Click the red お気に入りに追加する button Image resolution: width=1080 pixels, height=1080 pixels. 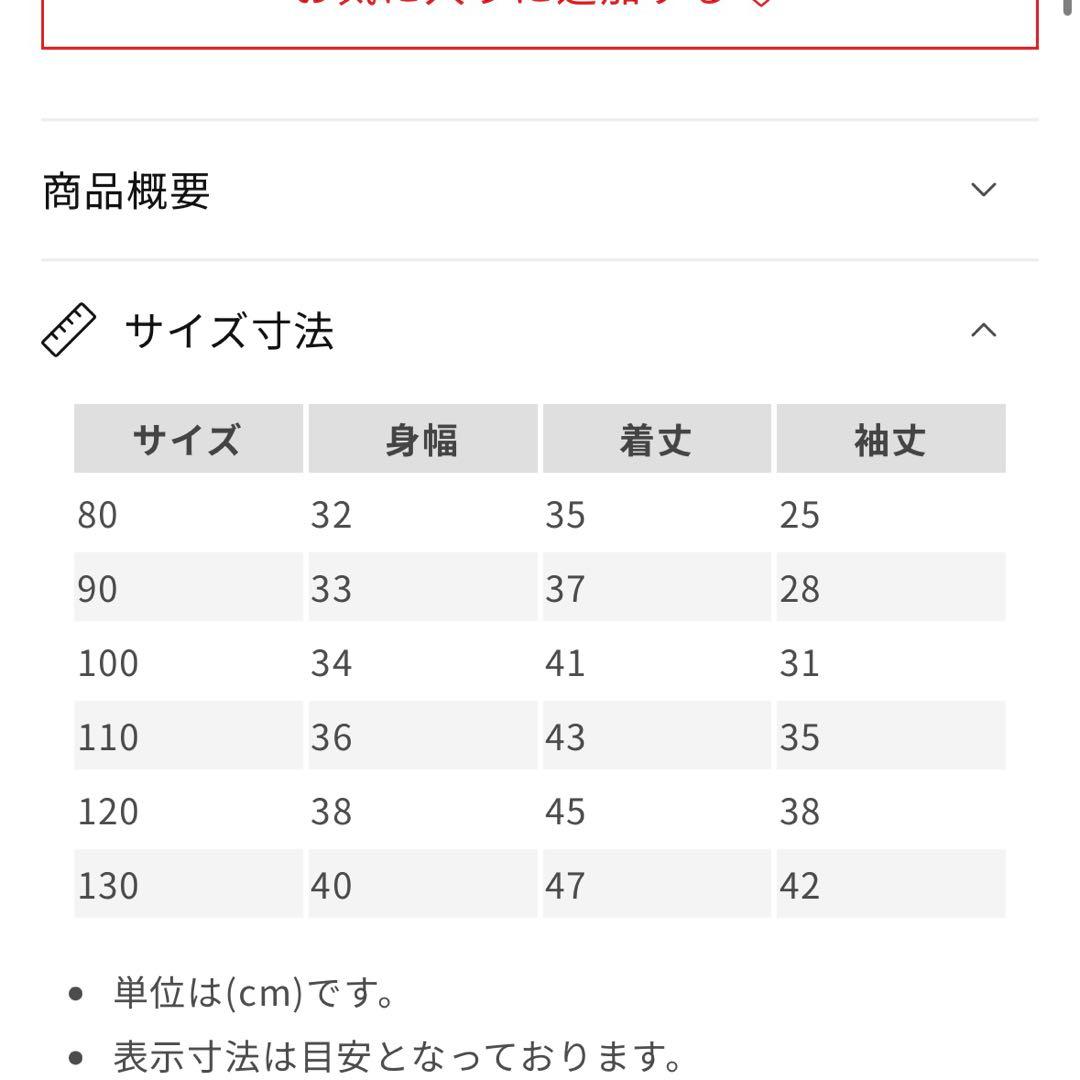coord(540,10)
